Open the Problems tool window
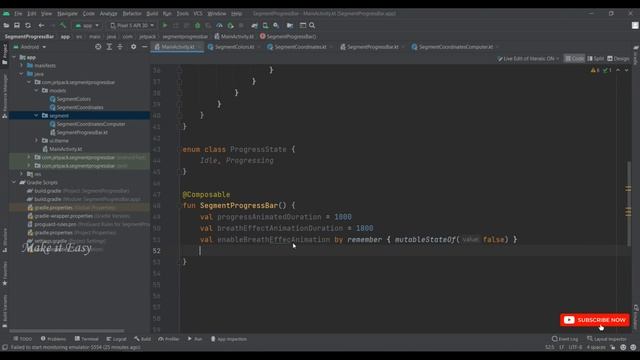This screenshot has height=360, width=640. click(x=53, y=339)
